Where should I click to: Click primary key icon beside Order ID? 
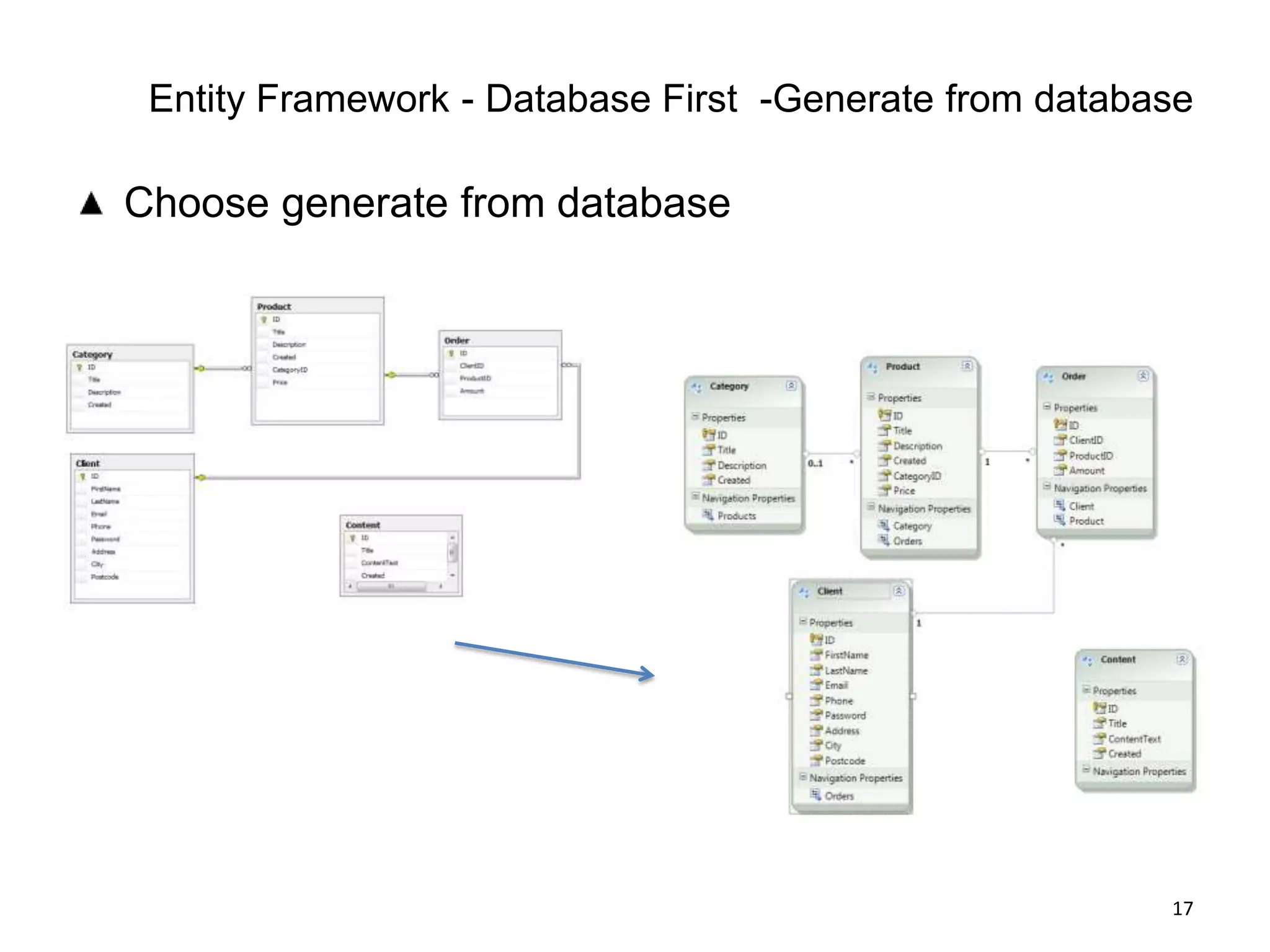pos(1060,425)
